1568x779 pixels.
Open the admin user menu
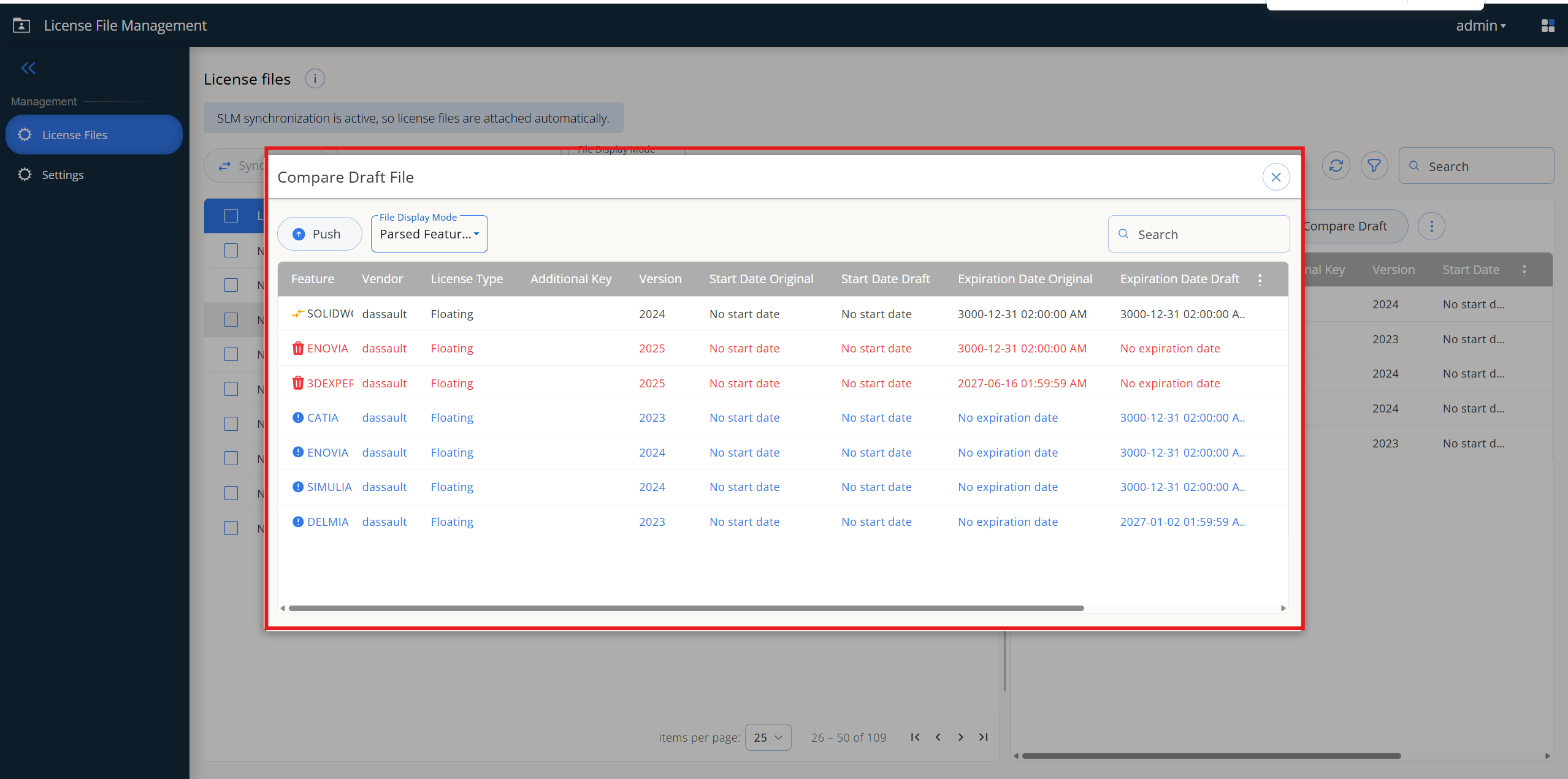1481,25
